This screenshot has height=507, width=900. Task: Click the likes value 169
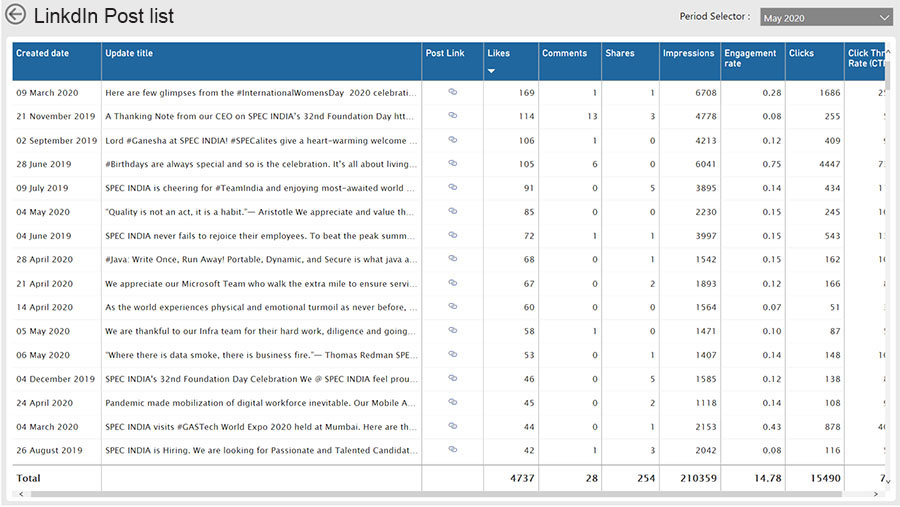526,92
